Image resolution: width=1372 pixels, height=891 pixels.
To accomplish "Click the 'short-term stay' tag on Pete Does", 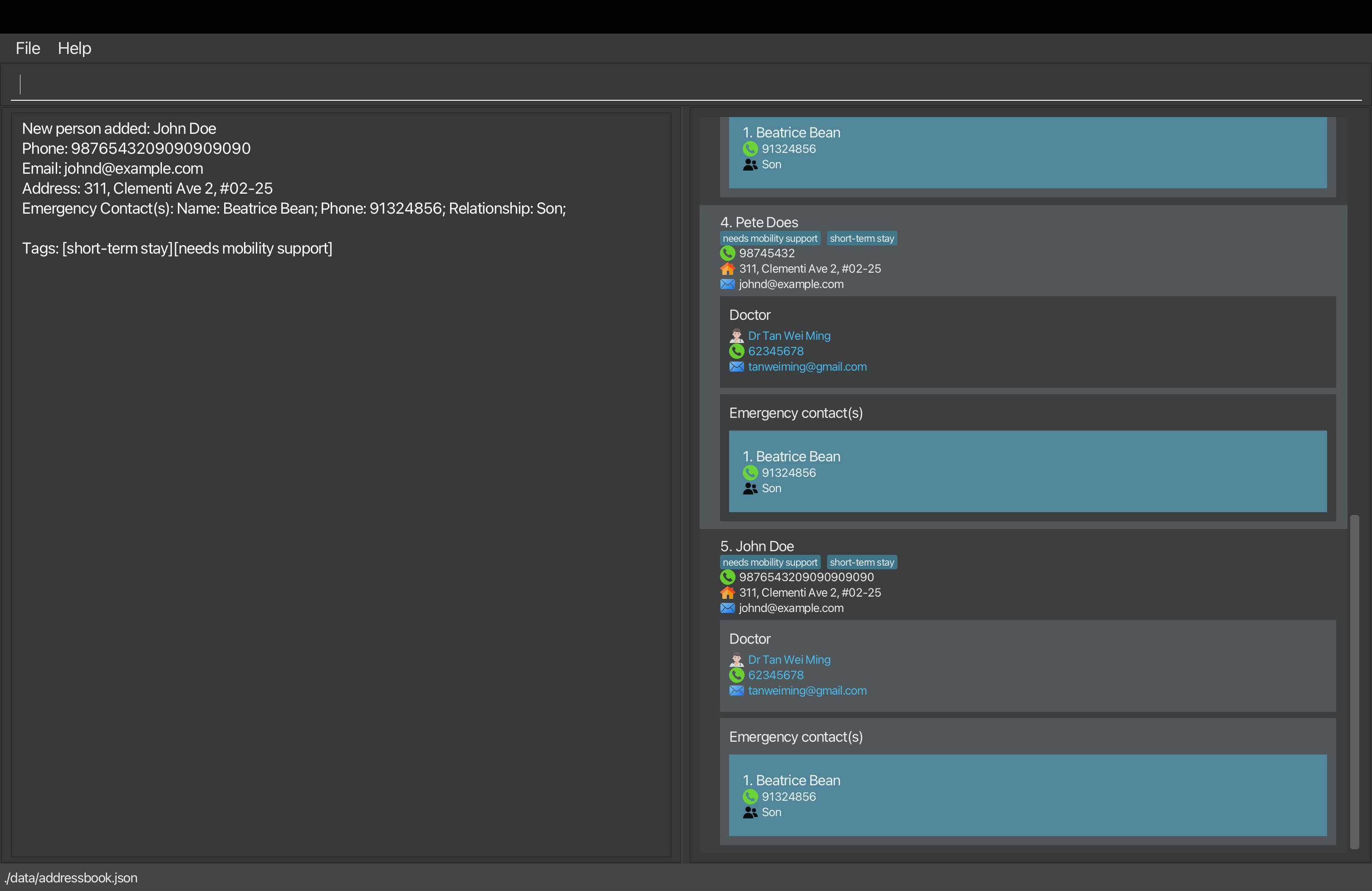I will click(861, 238).
